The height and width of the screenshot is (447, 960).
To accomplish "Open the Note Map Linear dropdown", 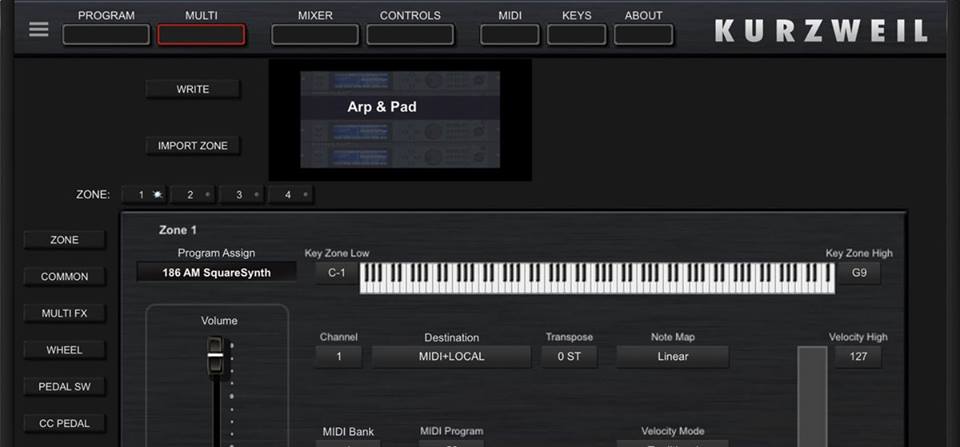I will 672,356.
